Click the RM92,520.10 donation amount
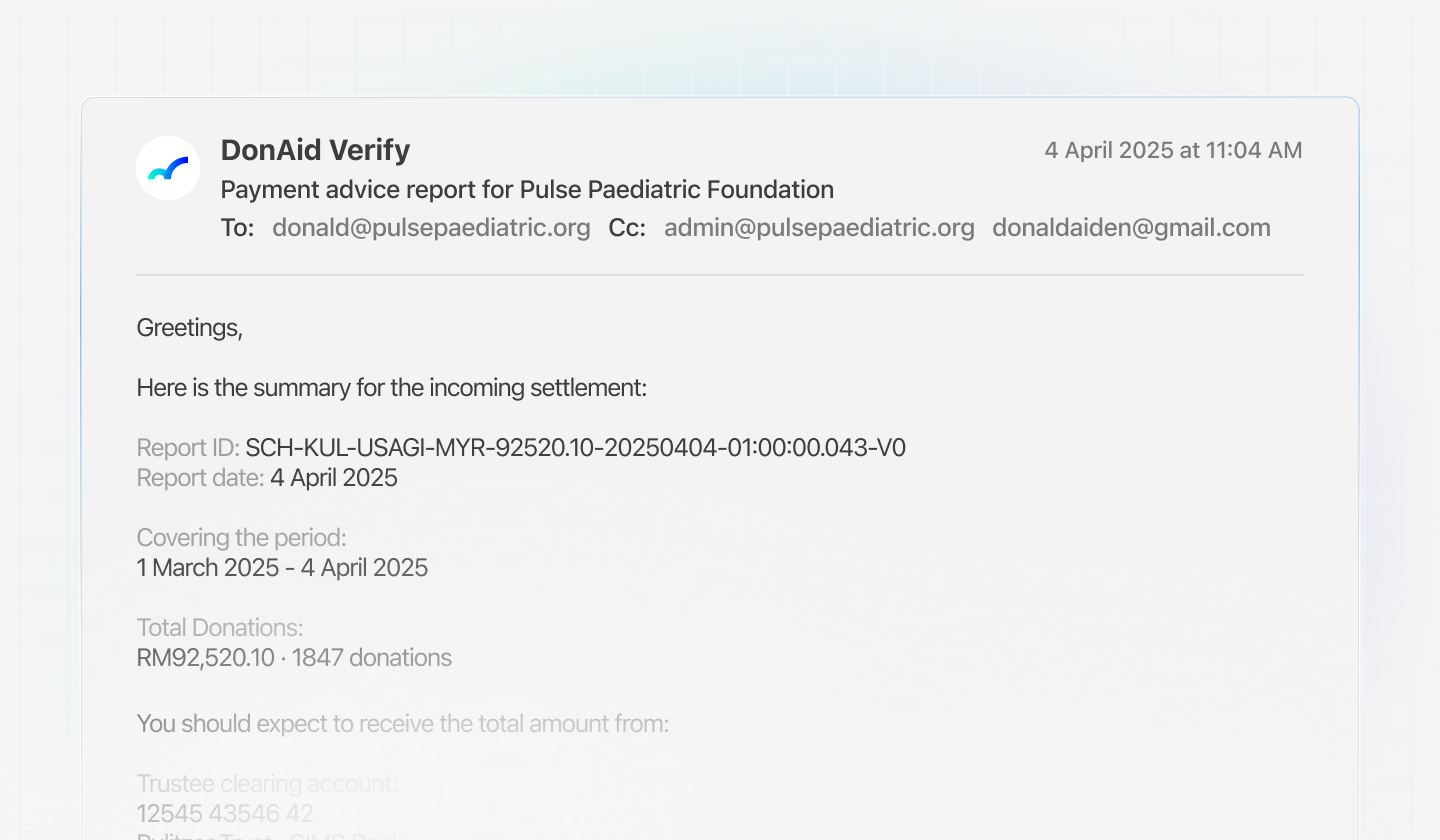1440x840 pixels. (205, 658)
